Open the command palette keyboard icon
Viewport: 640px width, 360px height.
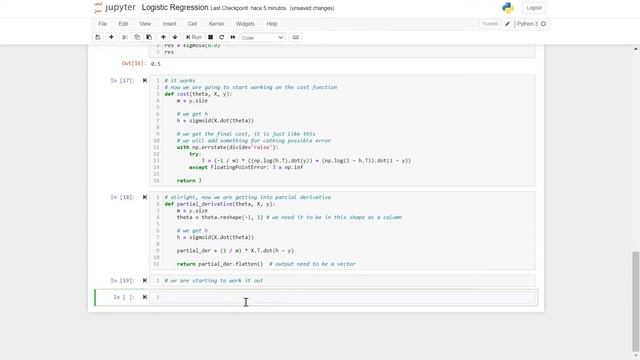tap(296, 37)
